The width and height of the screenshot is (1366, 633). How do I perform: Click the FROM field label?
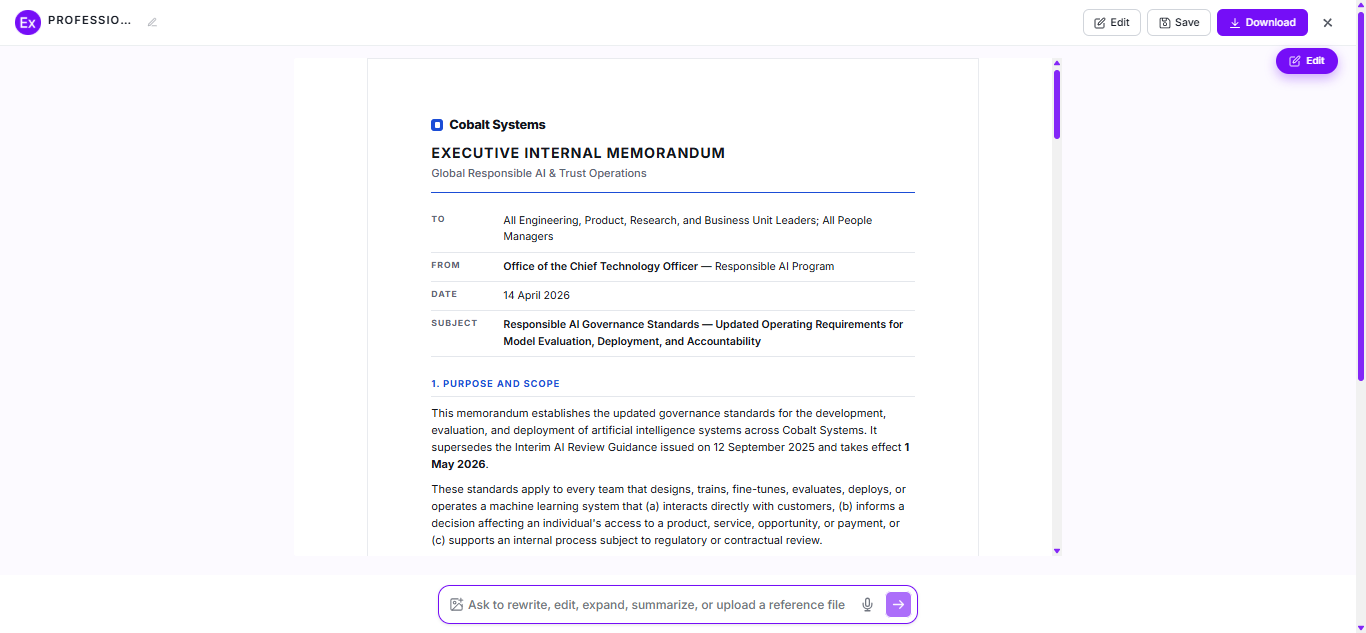[446, 265]
